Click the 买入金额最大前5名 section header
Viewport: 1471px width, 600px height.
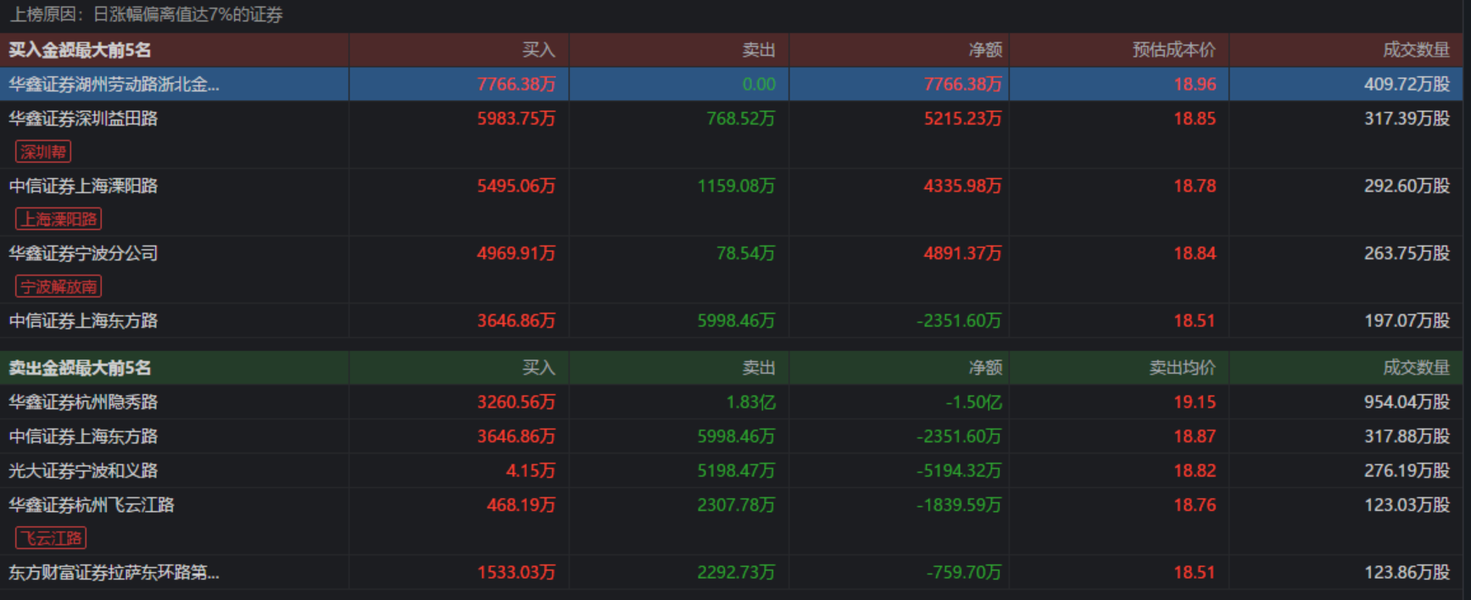[80, 50]
